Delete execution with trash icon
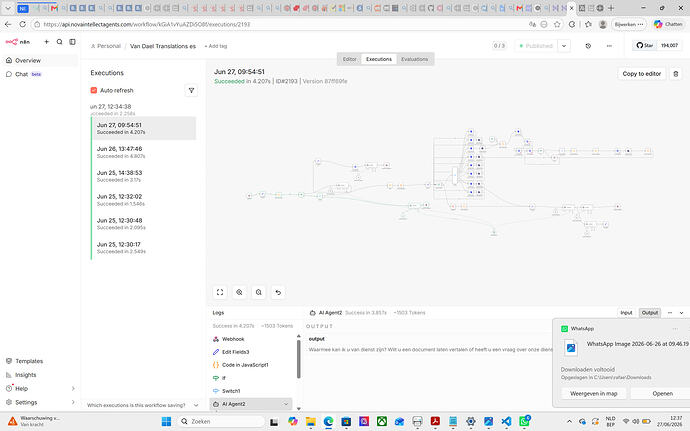This screenshot has width=690, height=431. (676, 74)
